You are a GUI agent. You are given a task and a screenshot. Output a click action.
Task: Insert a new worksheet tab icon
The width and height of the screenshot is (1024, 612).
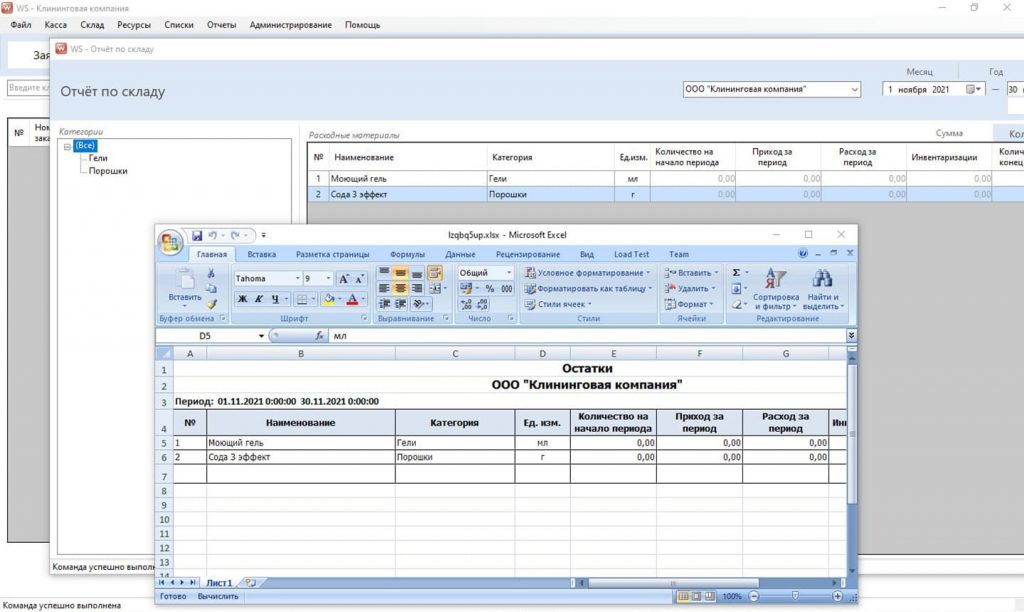tap(251, 583)
